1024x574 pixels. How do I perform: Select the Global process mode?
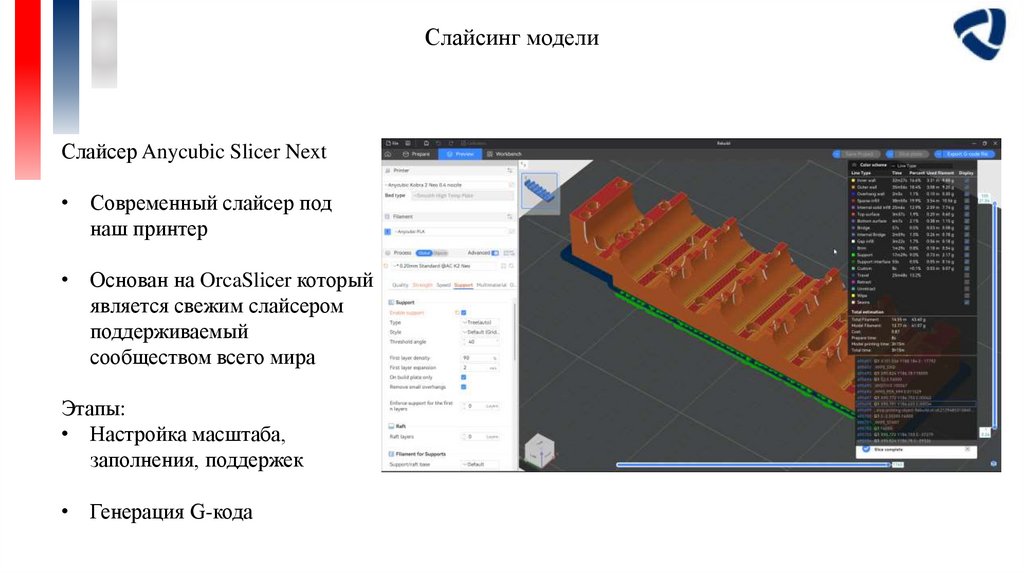pyautogui.click(x=424, y=253)
